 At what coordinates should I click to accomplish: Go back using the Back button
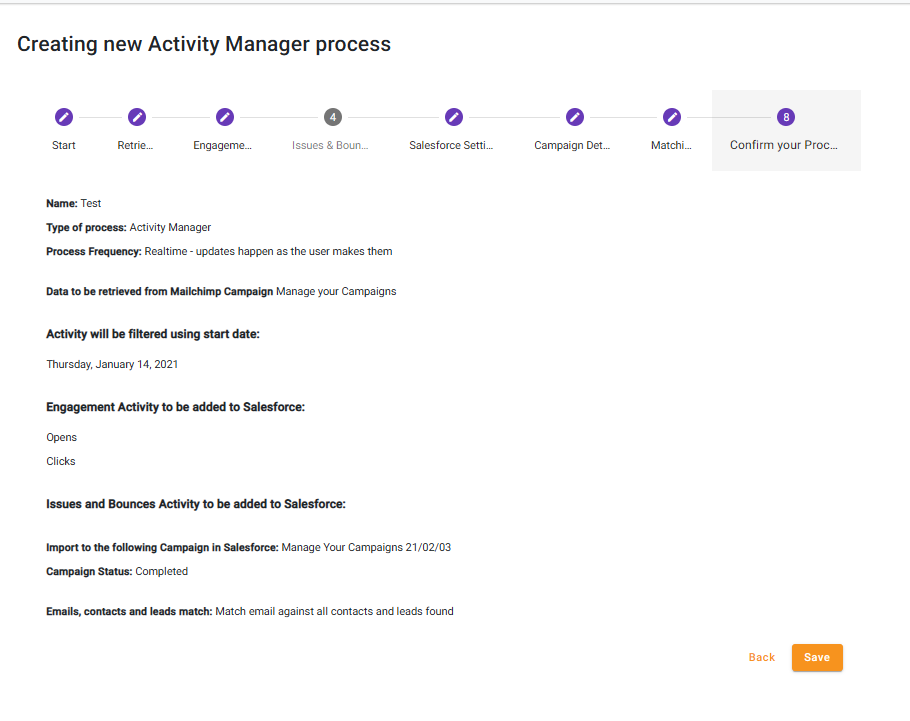pyautogui.click(x=761, y=657)
